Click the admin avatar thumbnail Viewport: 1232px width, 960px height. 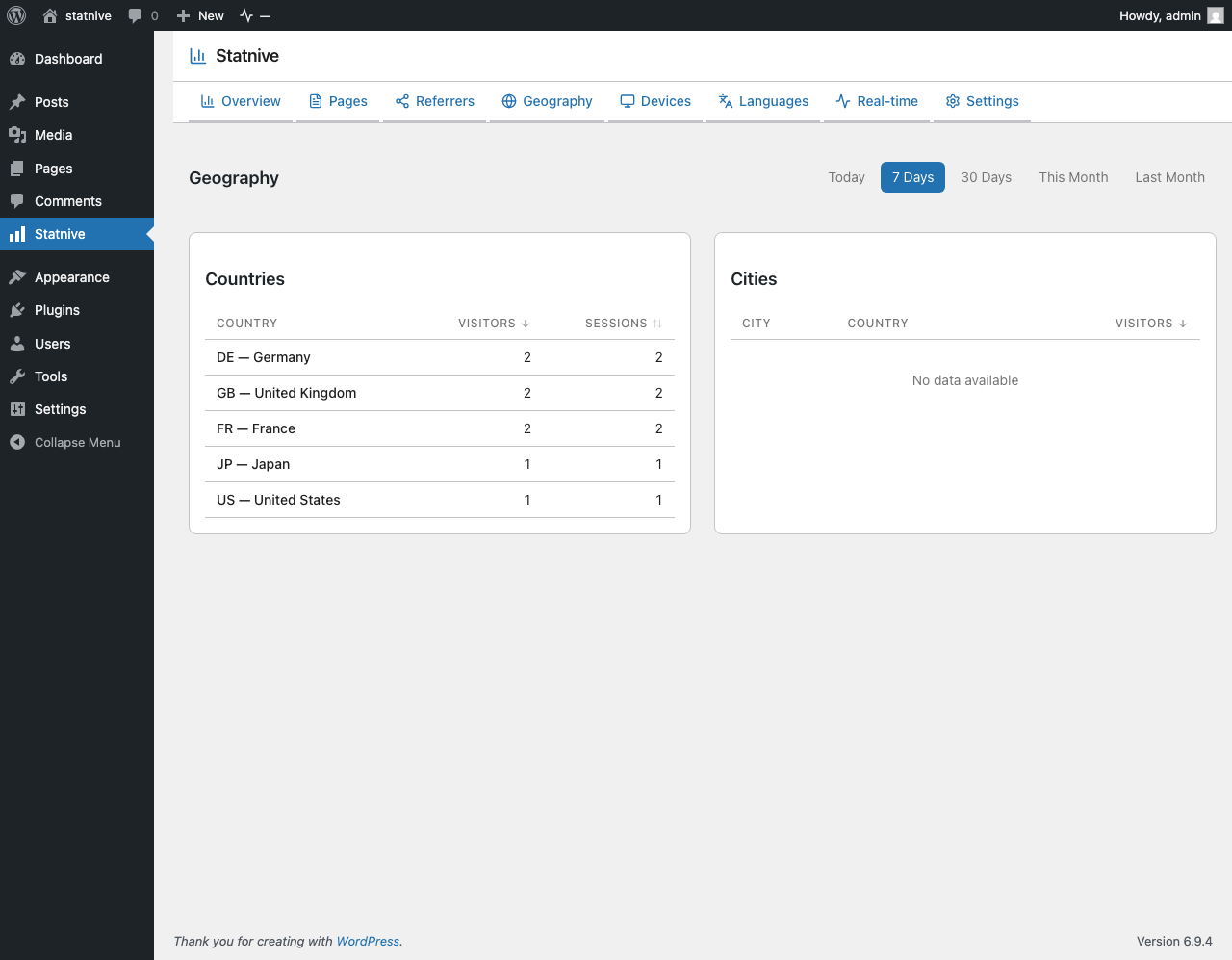(1214, 15)
